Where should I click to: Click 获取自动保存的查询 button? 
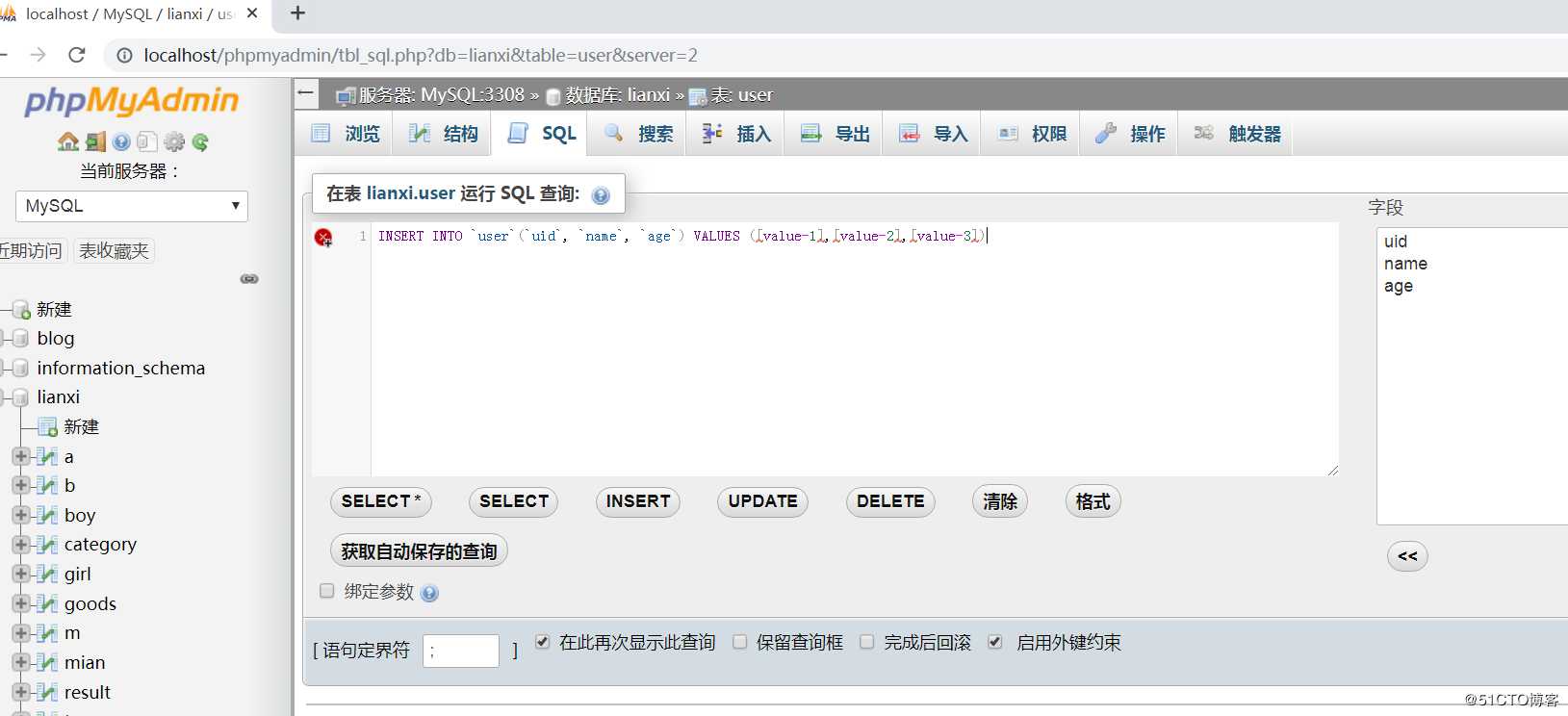[x=419, y=551]
